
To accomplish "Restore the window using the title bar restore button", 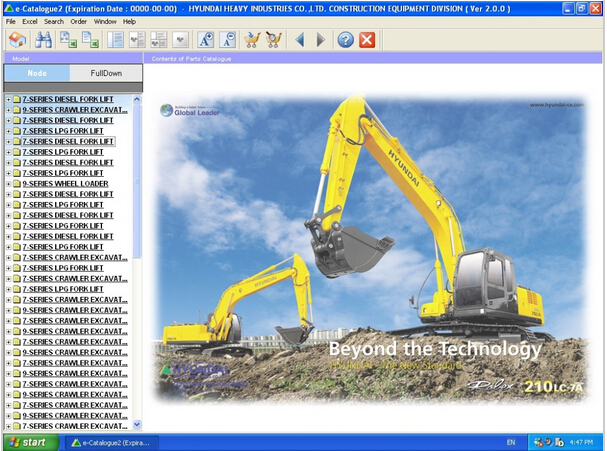I will (581, 9).
